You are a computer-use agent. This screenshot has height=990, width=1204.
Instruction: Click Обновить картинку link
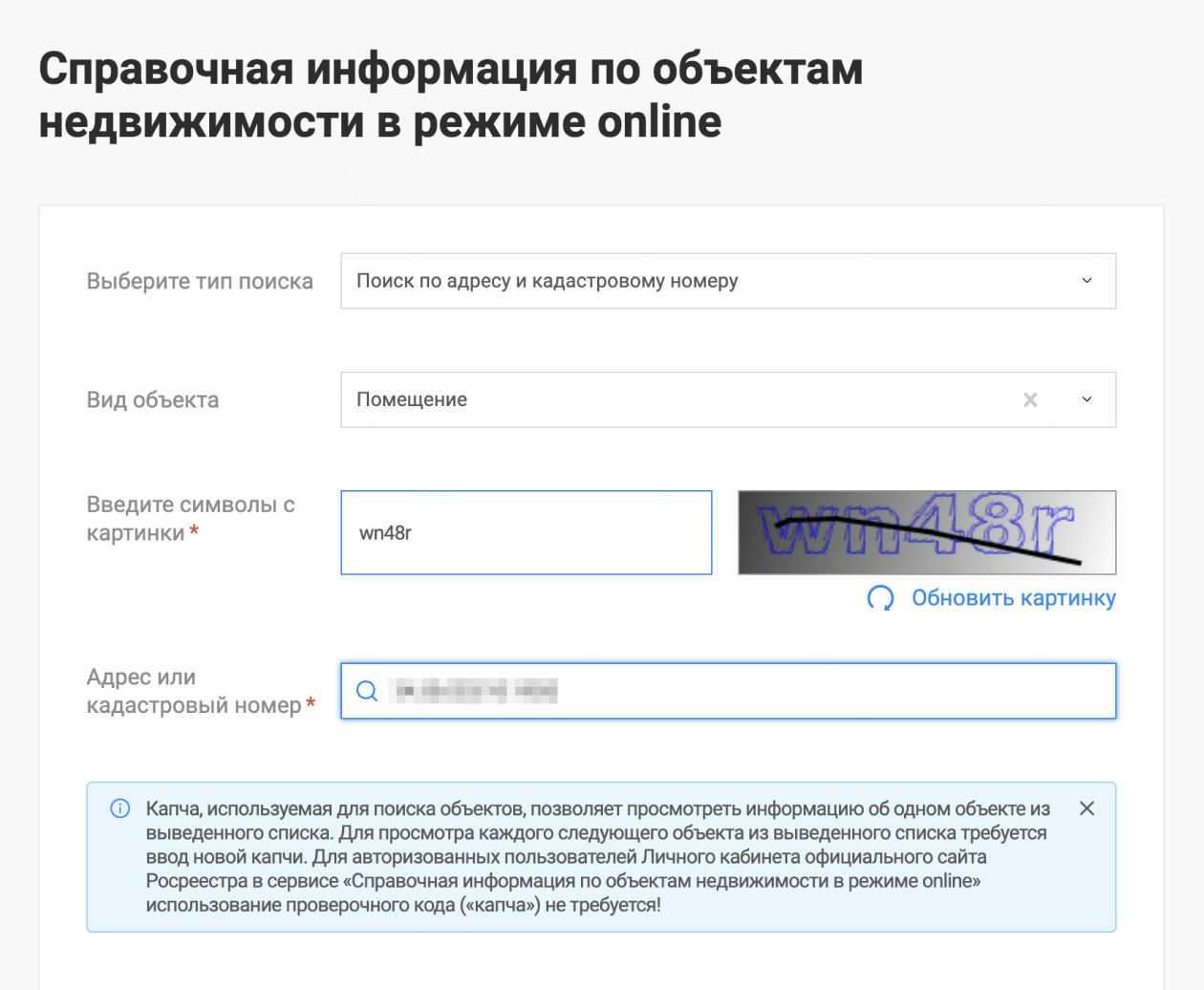click(x=1013, y=598)
